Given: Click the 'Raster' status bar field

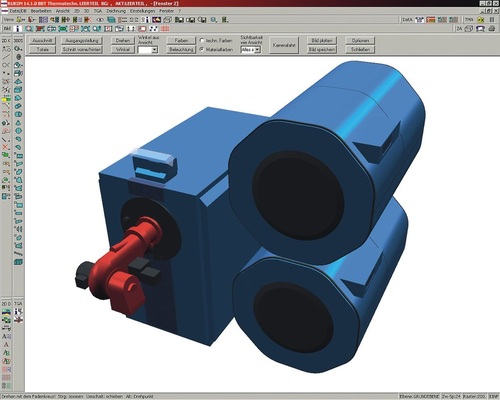Looking at the screenshot, I should pos(475,396).
